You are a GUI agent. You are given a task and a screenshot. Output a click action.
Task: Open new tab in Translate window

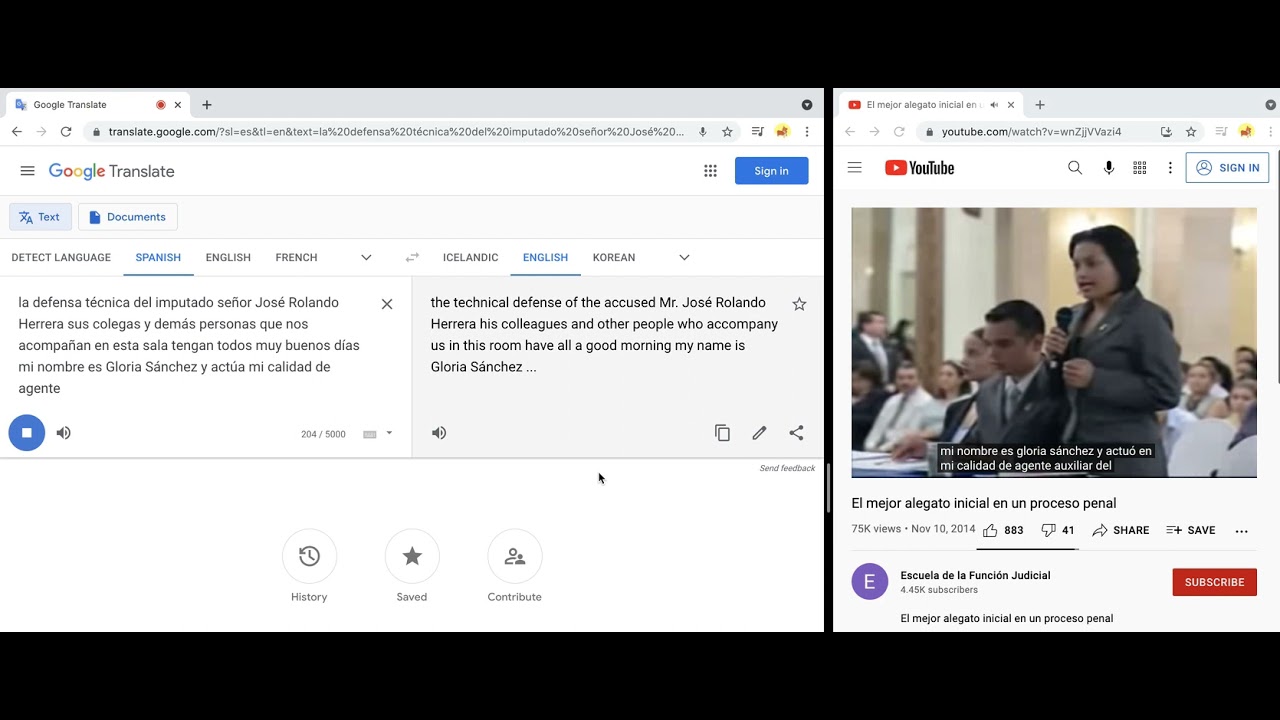(x=207, y=105)
